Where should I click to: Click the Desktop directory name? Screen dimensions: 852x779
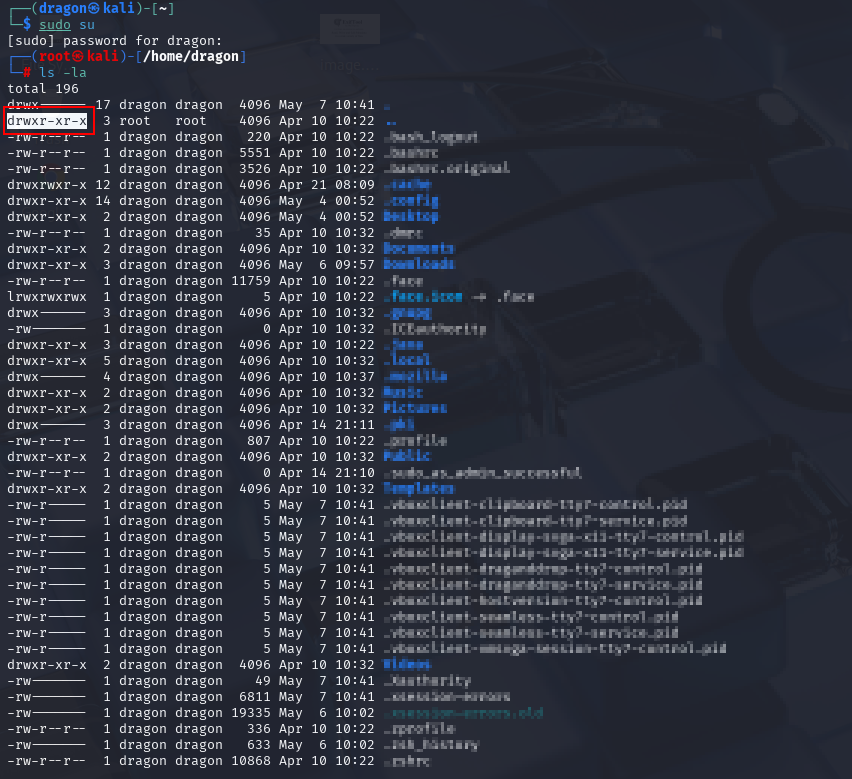(411, 216)
